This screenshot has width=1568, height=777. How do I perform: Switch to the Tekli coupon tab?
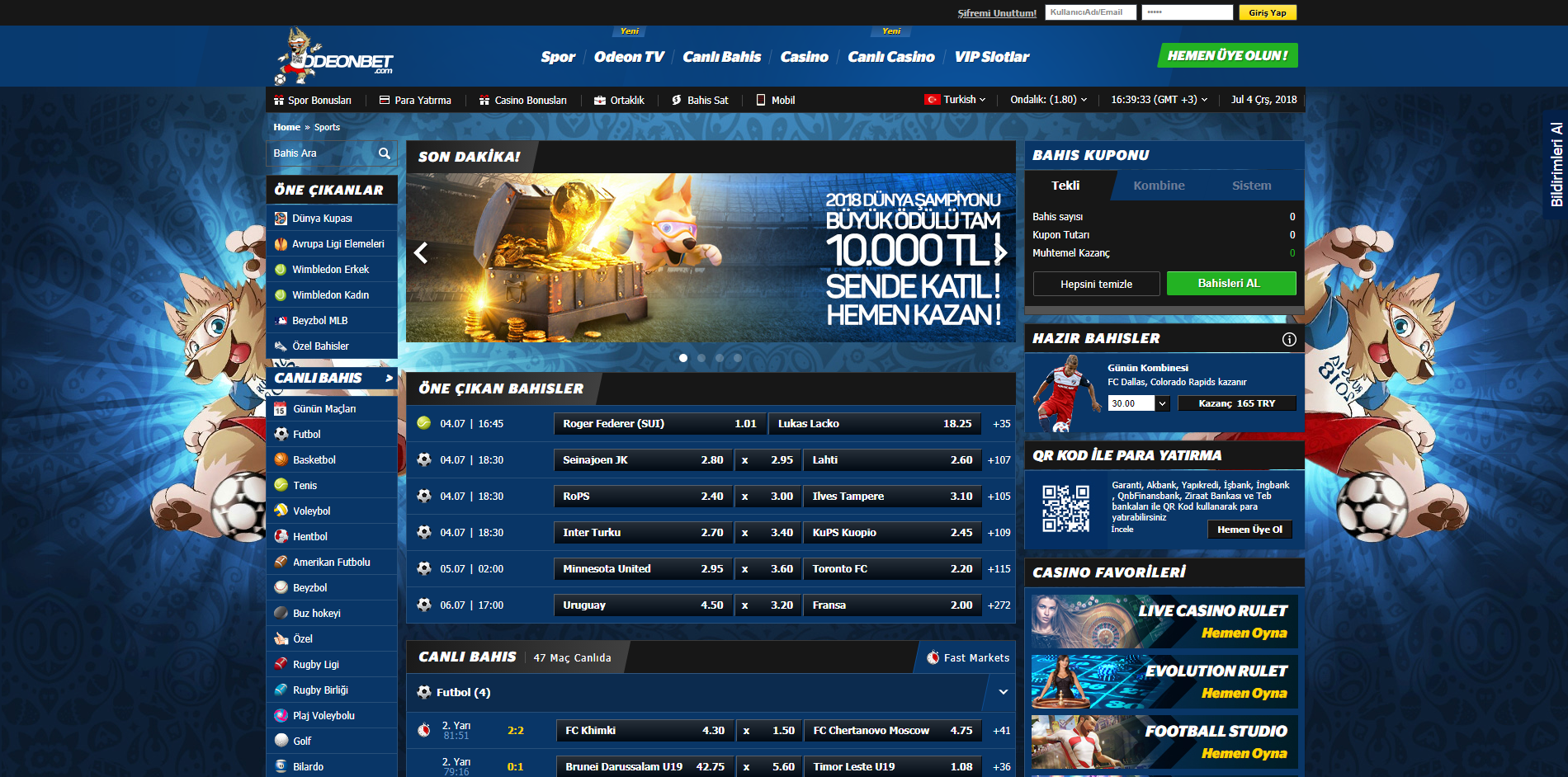pos(1065,186)
